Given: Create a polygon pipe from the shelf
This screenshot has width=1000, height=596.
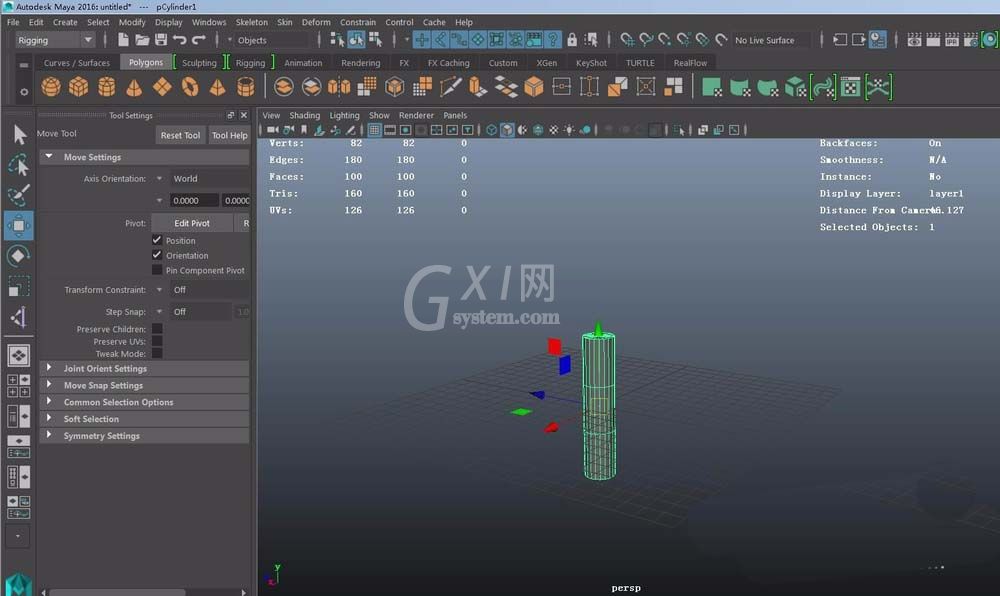Looking at the screenshot, I should pos(246,87).
